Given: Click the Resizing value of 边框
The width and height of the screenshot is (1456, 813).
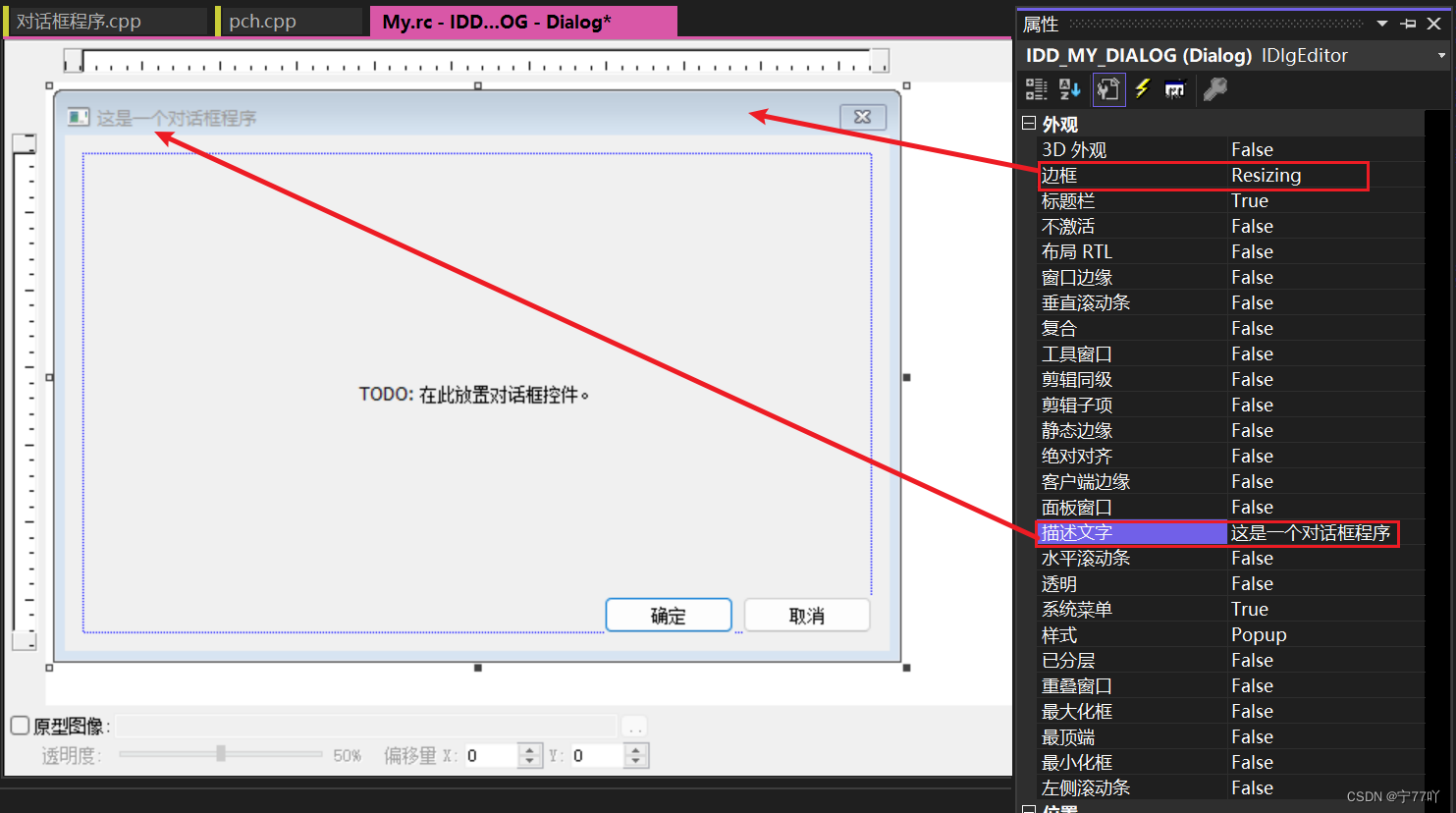Looking at the screenshot, I should point(1266,175).
